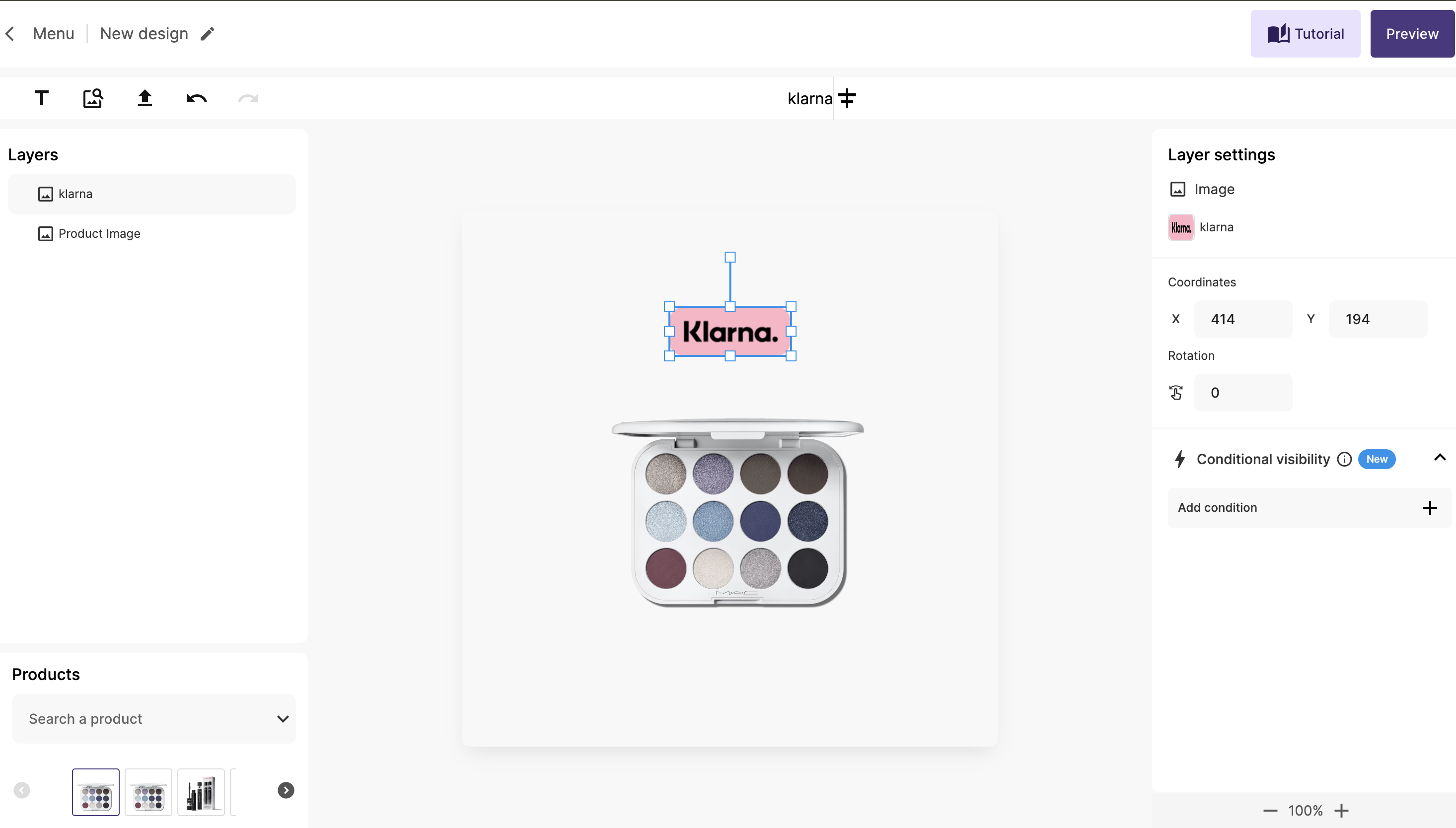
Task: Zoom in with the plus button
Action: [x=1342, y=811]
